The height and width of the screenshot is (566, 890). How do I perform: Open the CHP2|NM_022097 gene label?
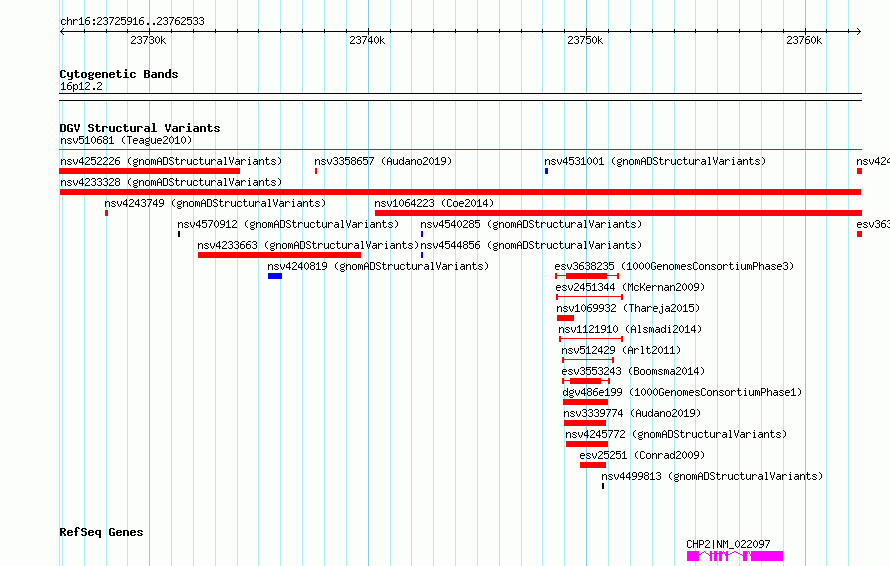coord(728,544)
